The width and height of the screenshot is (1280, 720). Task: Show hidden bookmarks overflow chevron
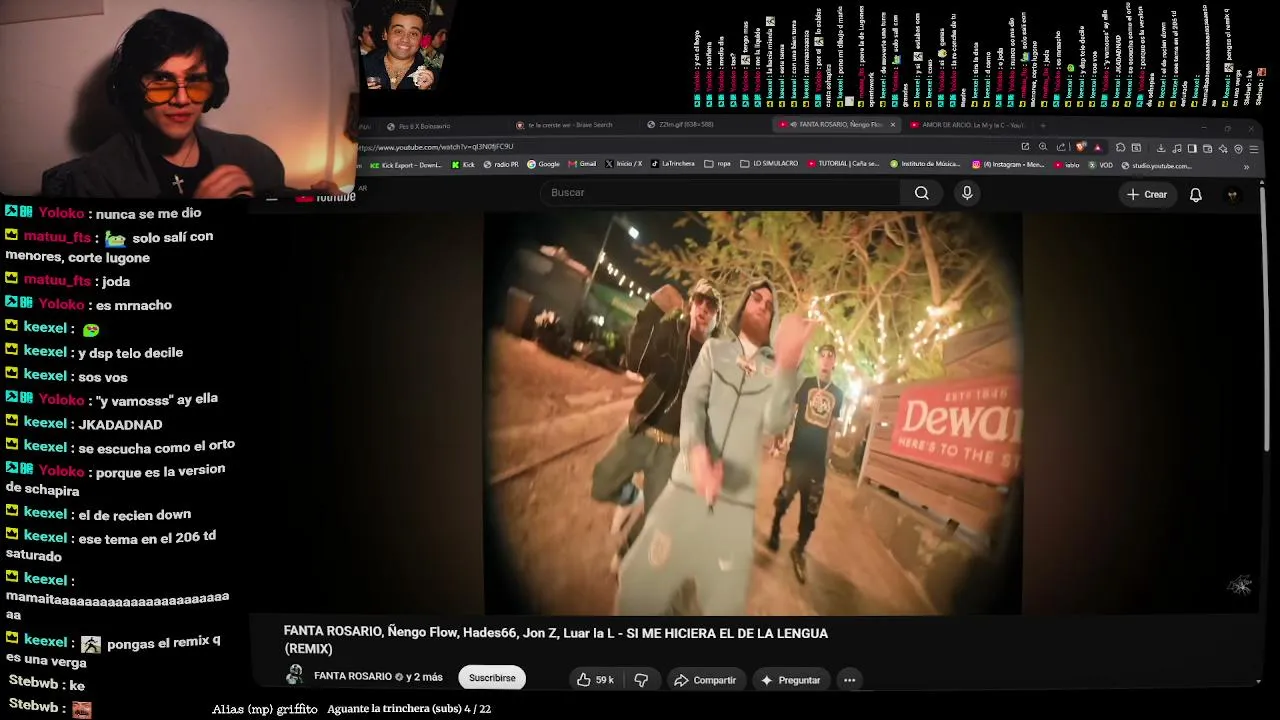click(x=1246, y=166)
